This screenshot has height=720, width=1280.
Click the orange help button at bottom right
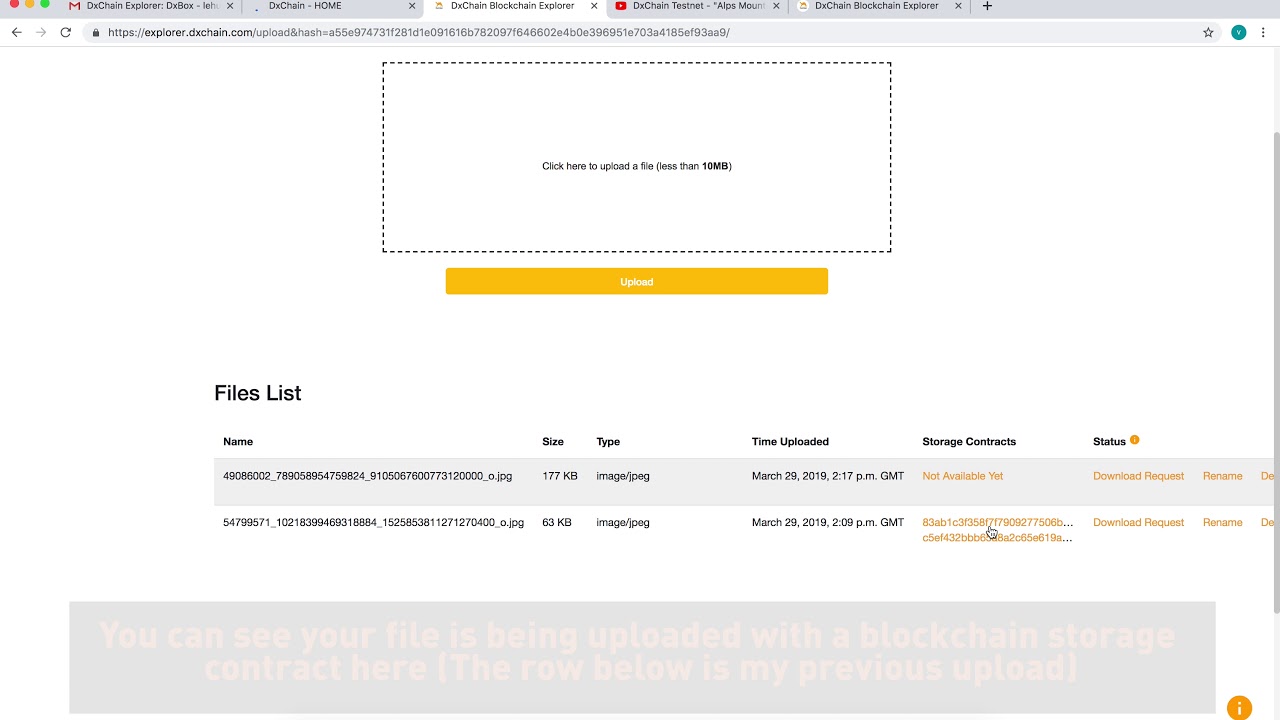click(1239, 707)
